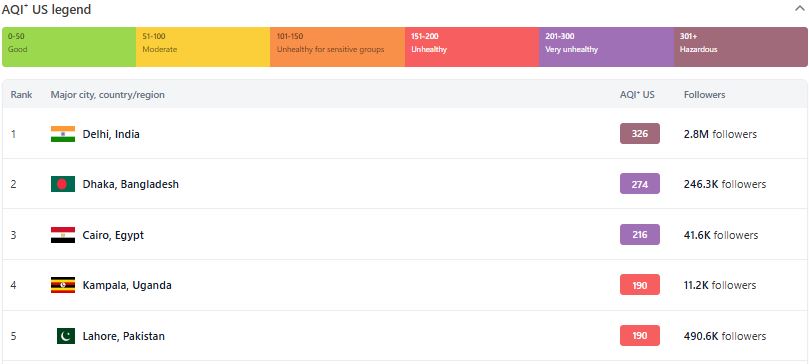The image size is (809, 364).
Task: Open the Delhi, India city link
Action: point(111,134)
